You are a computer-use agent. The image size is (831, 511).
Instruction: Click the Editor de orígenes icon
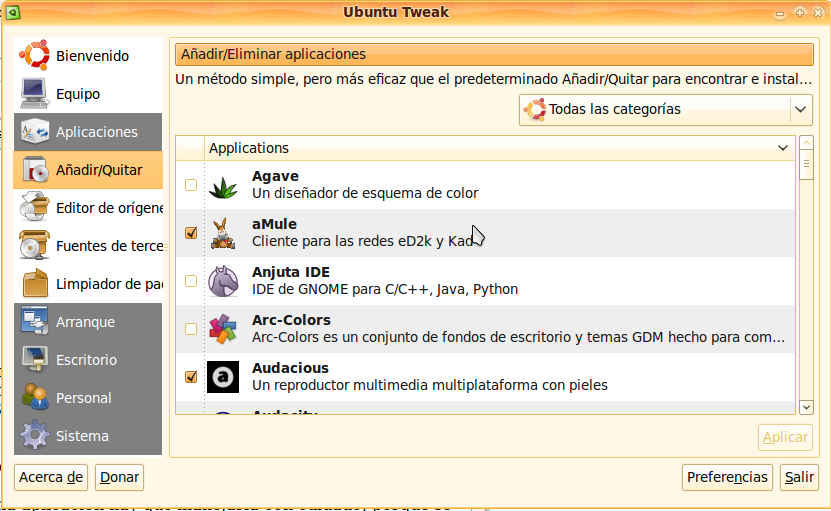click(34, 207)
